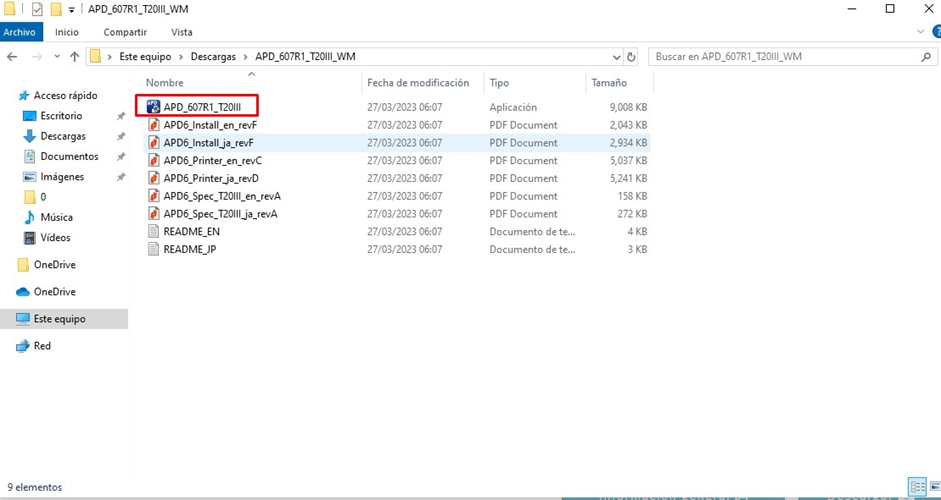Go up one folder level arrow
The width and height of the screenshot is (941, 500).
[74, 57]
